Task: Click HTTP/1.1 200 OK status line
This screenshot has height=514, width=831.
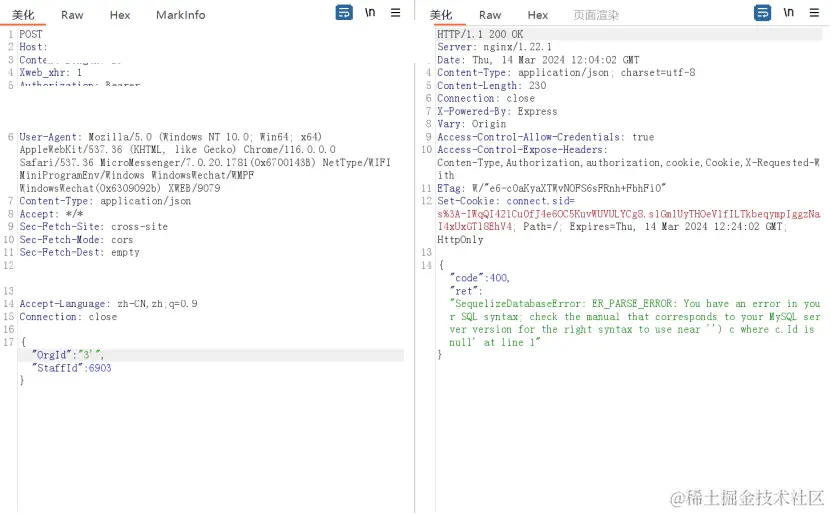Action: [x=480, y=34]
